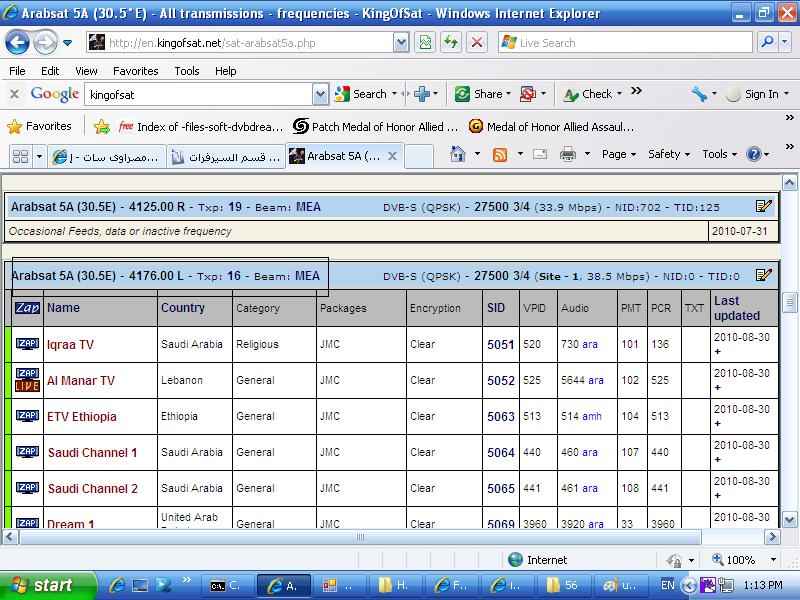Open the Google search box dropdown
This screenshot has height=600, width=800.
[x=320, y=94]
